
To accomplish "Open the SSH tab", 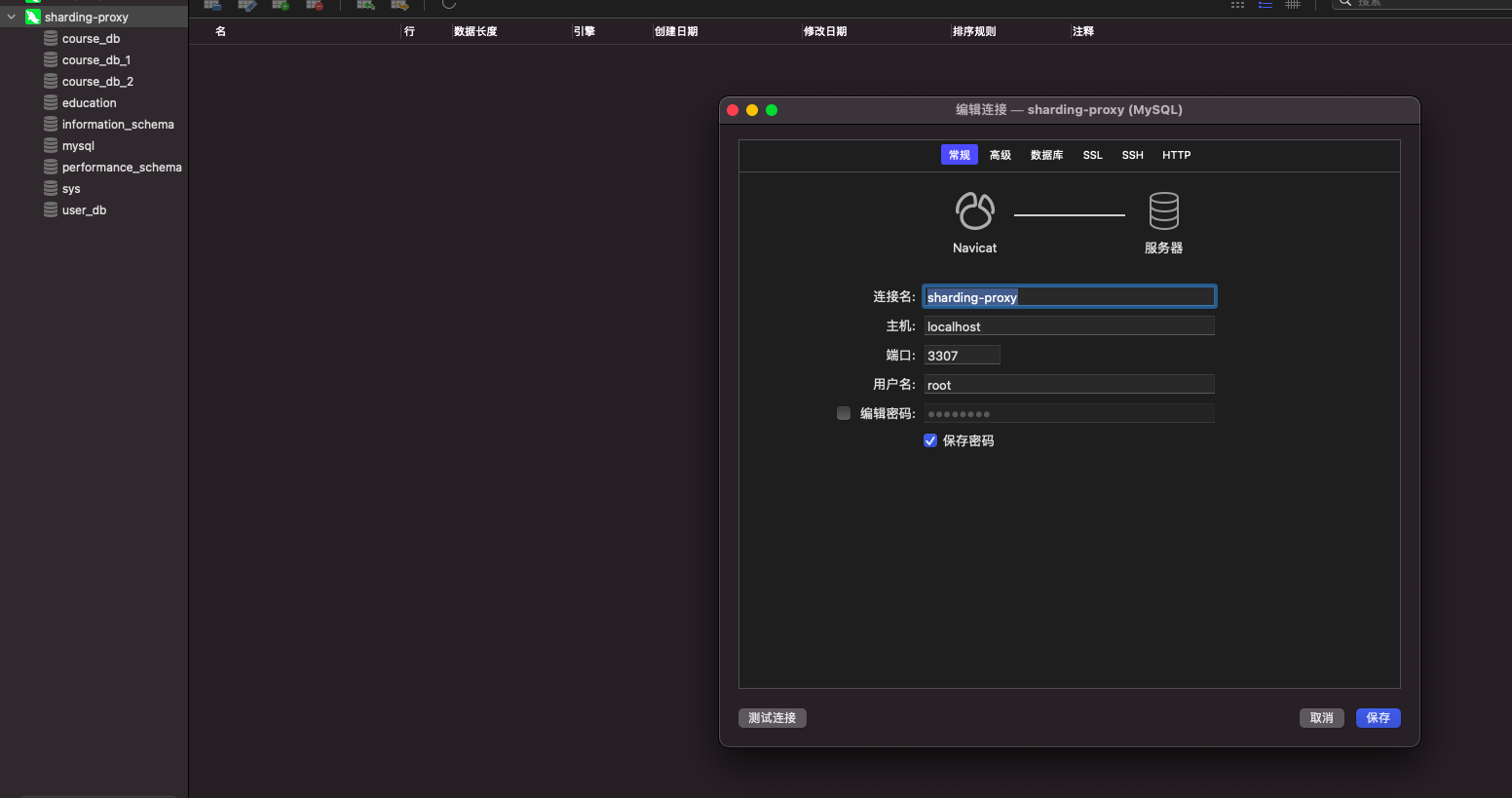I will pyautogui.click(x=1133, y=155).
